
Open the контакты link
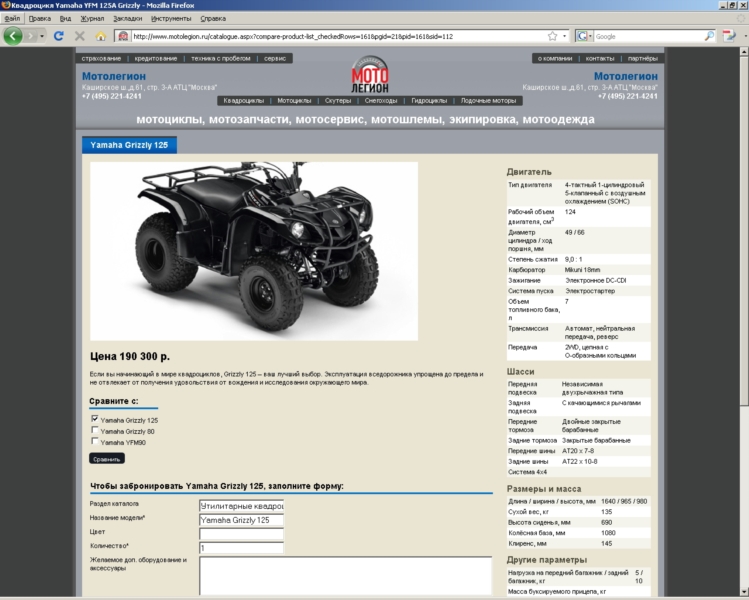pos(600,58)
